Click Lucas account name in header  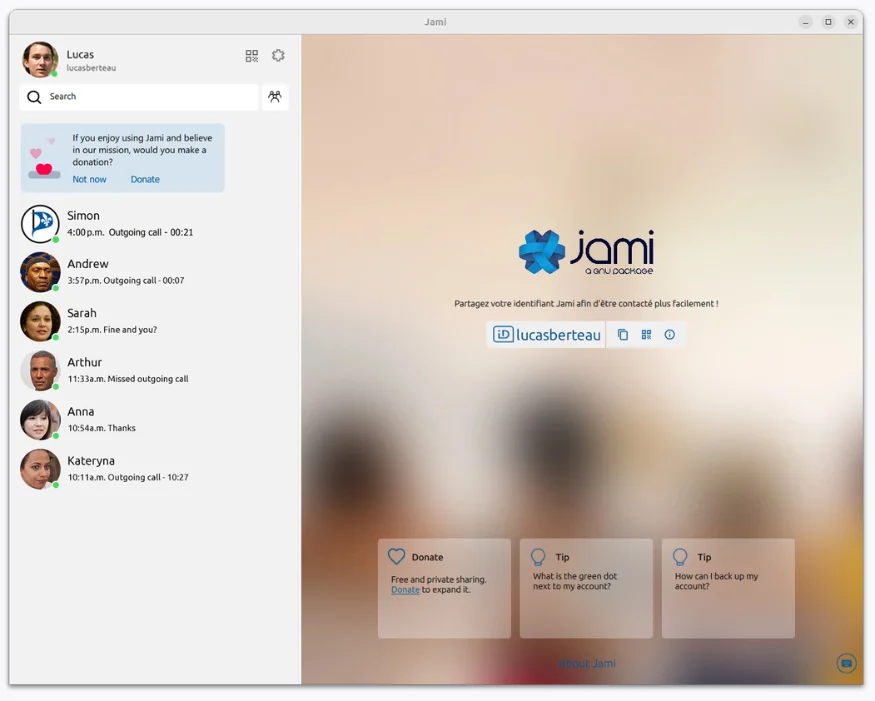pyautogui.click(x=80, y=54)
